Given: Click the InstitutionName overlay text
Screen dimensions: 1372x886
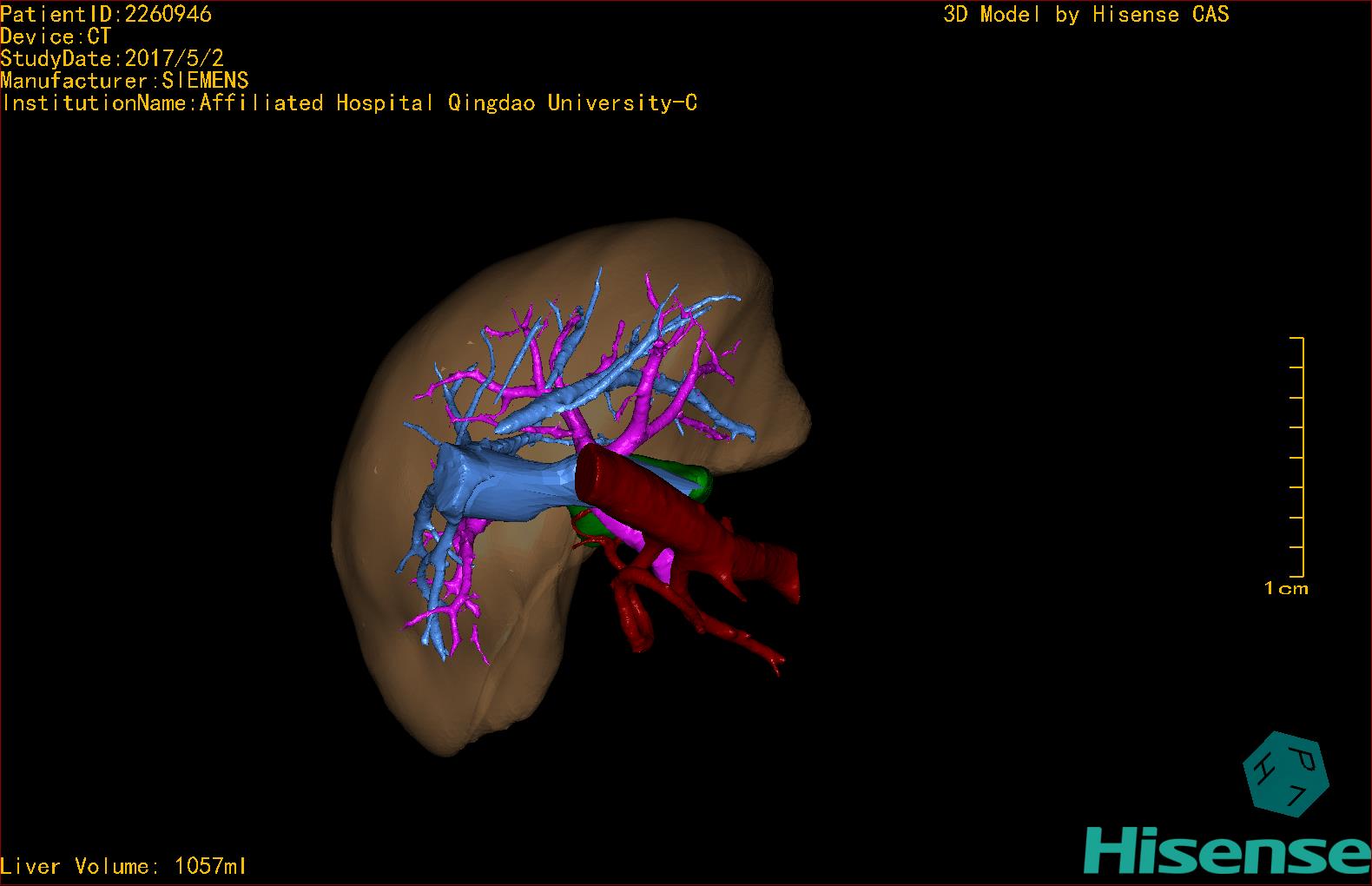Looking at the screenshot, I should point(349,103).
